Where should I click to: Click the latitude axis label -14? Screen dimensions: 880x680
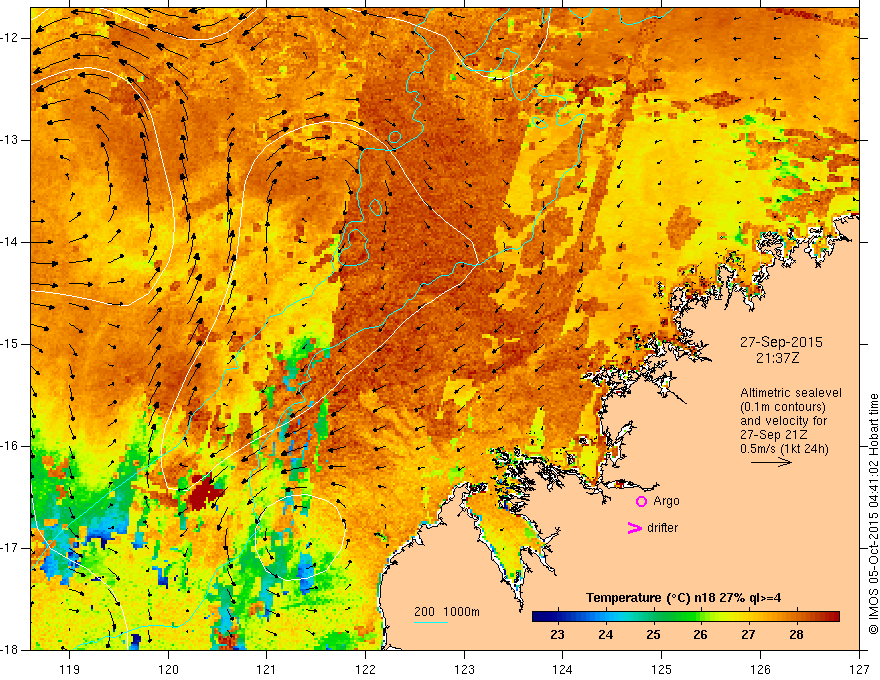[x=11, y=242]
